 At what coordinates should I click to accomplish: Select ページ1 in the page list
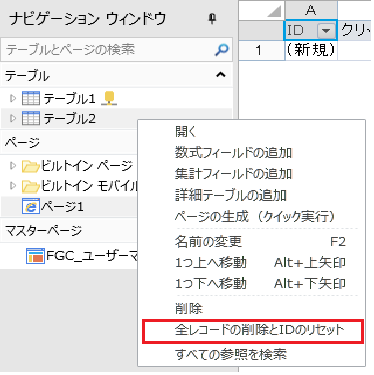tap(62, 207)
